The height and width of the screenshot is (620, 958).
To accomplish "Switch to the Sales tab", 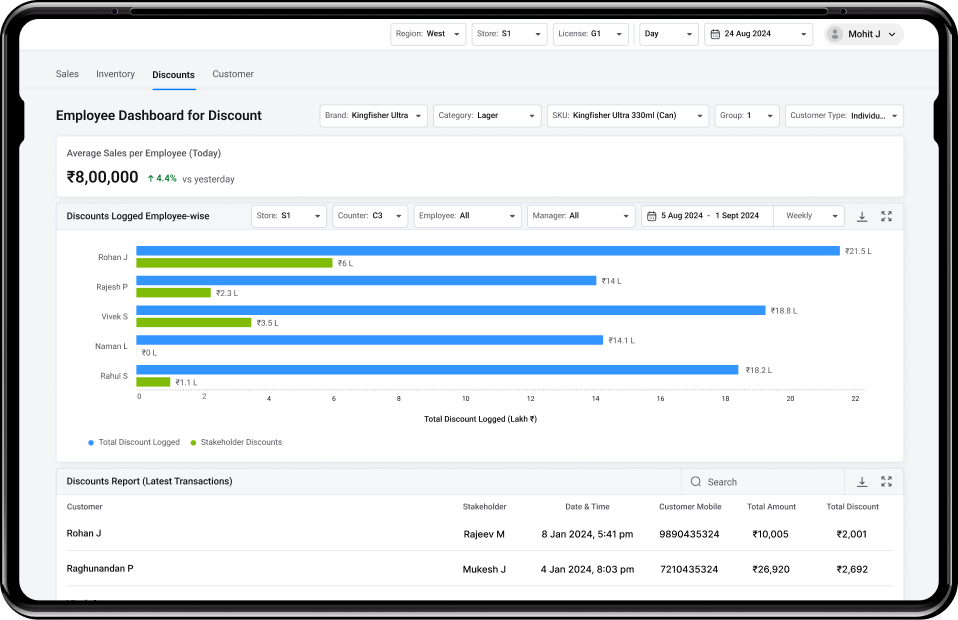I will [x=67, y=74].
